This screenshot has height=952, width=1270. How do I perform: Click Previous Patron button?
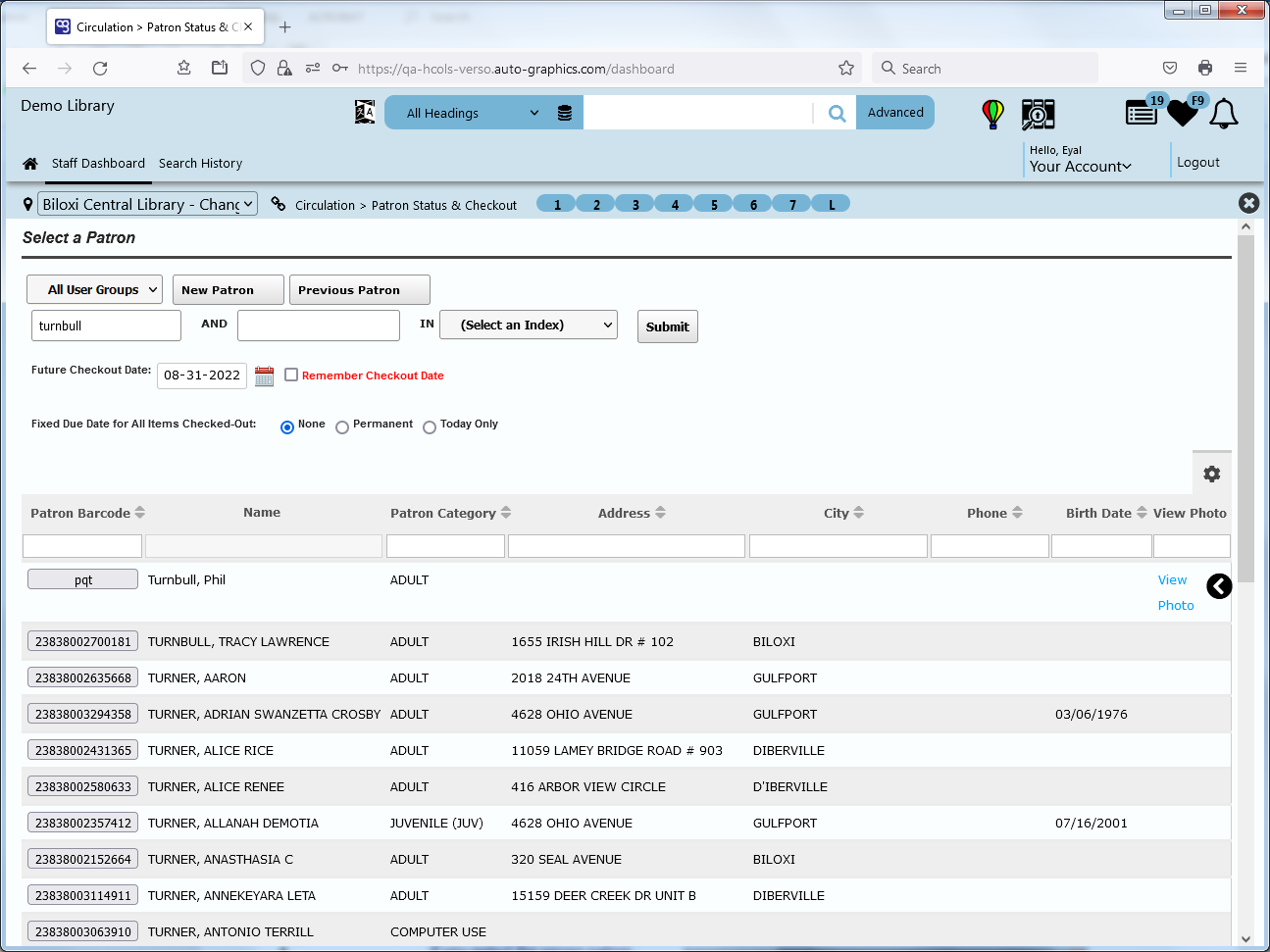(360, 289)
